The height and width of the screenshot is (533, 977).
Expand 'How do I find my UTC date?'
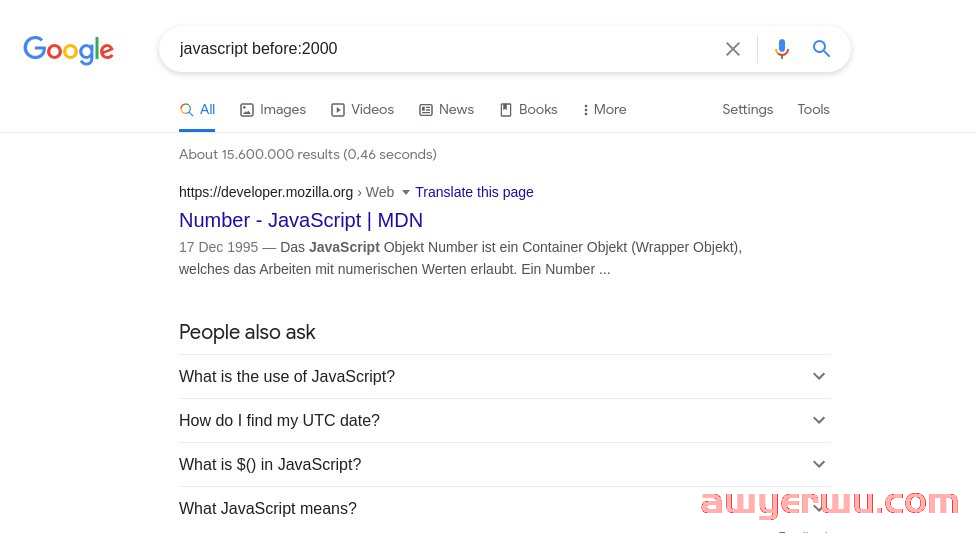(505, 421)
